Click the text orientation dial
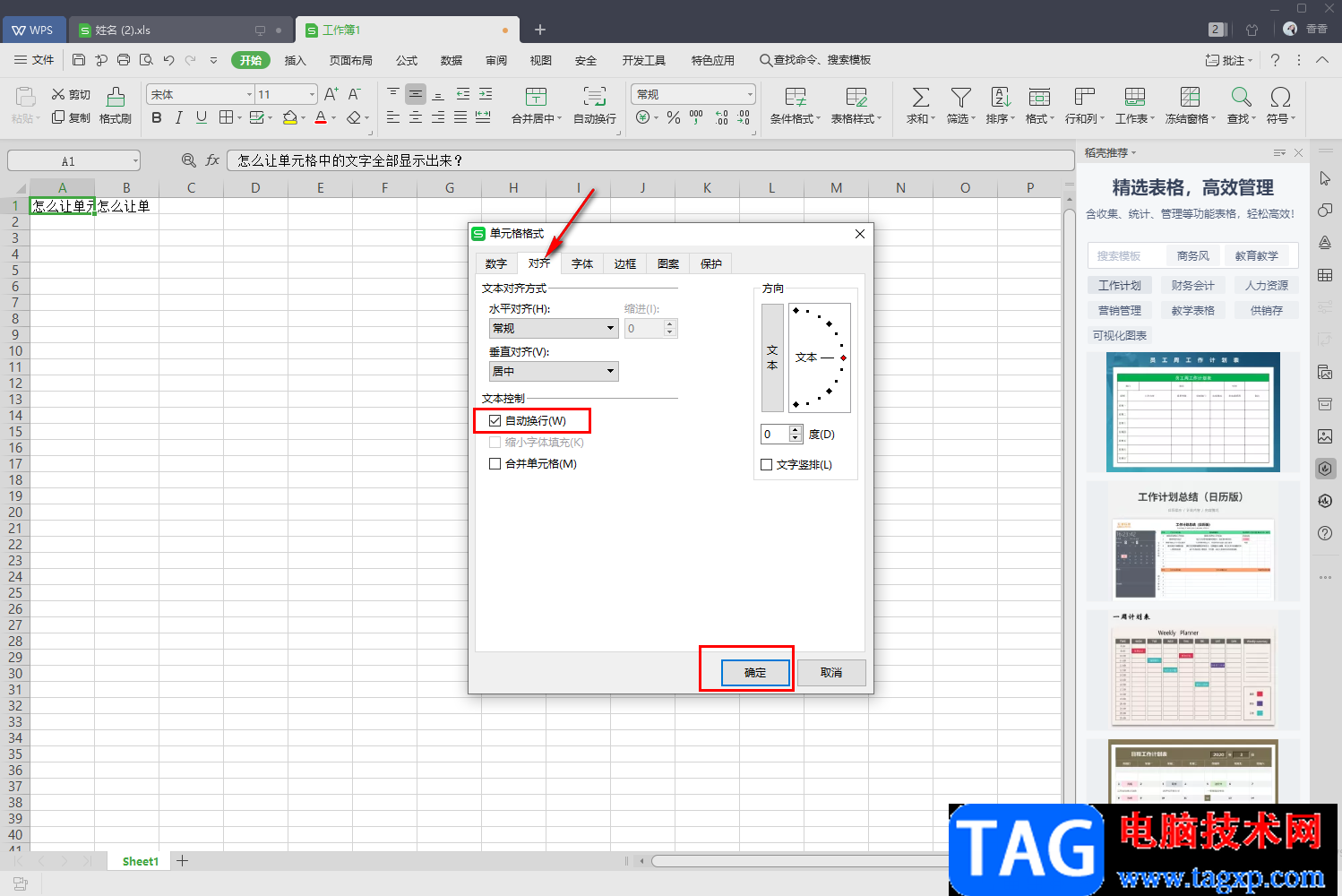The image size is (1342, 896). click(x=820, y=358)
